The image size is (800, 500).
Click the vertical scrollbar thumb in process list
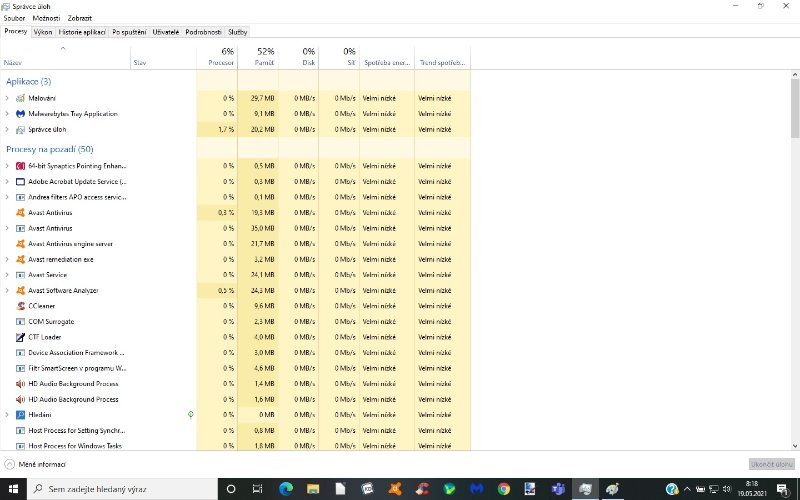point(795,108)
